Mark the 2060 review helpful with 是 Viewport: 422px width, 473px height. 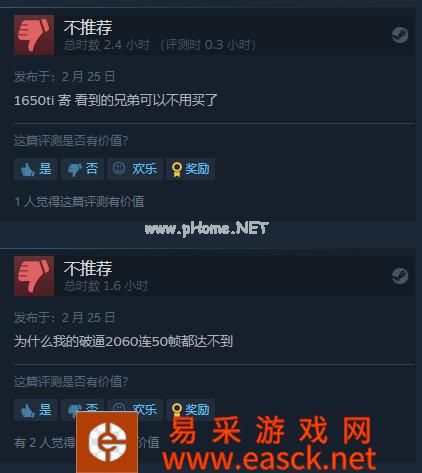click(36, 410)
